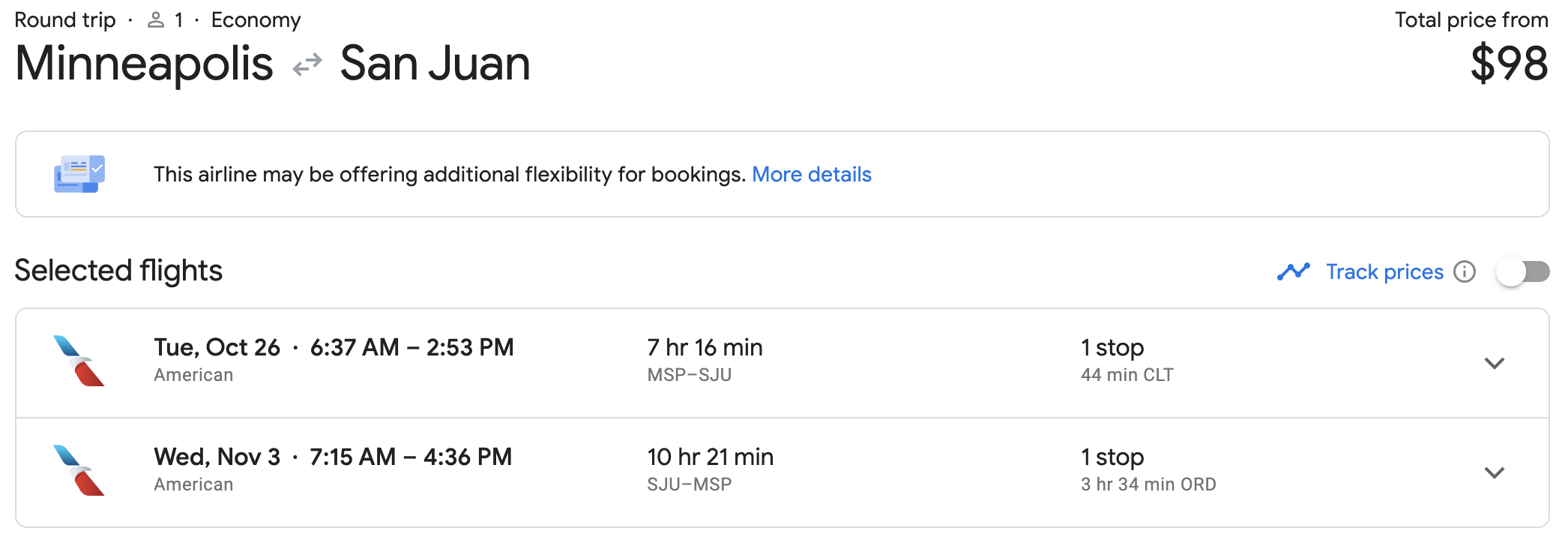
Task: Expand details for the Nov 3 flight
Action: coord(1495,472)
